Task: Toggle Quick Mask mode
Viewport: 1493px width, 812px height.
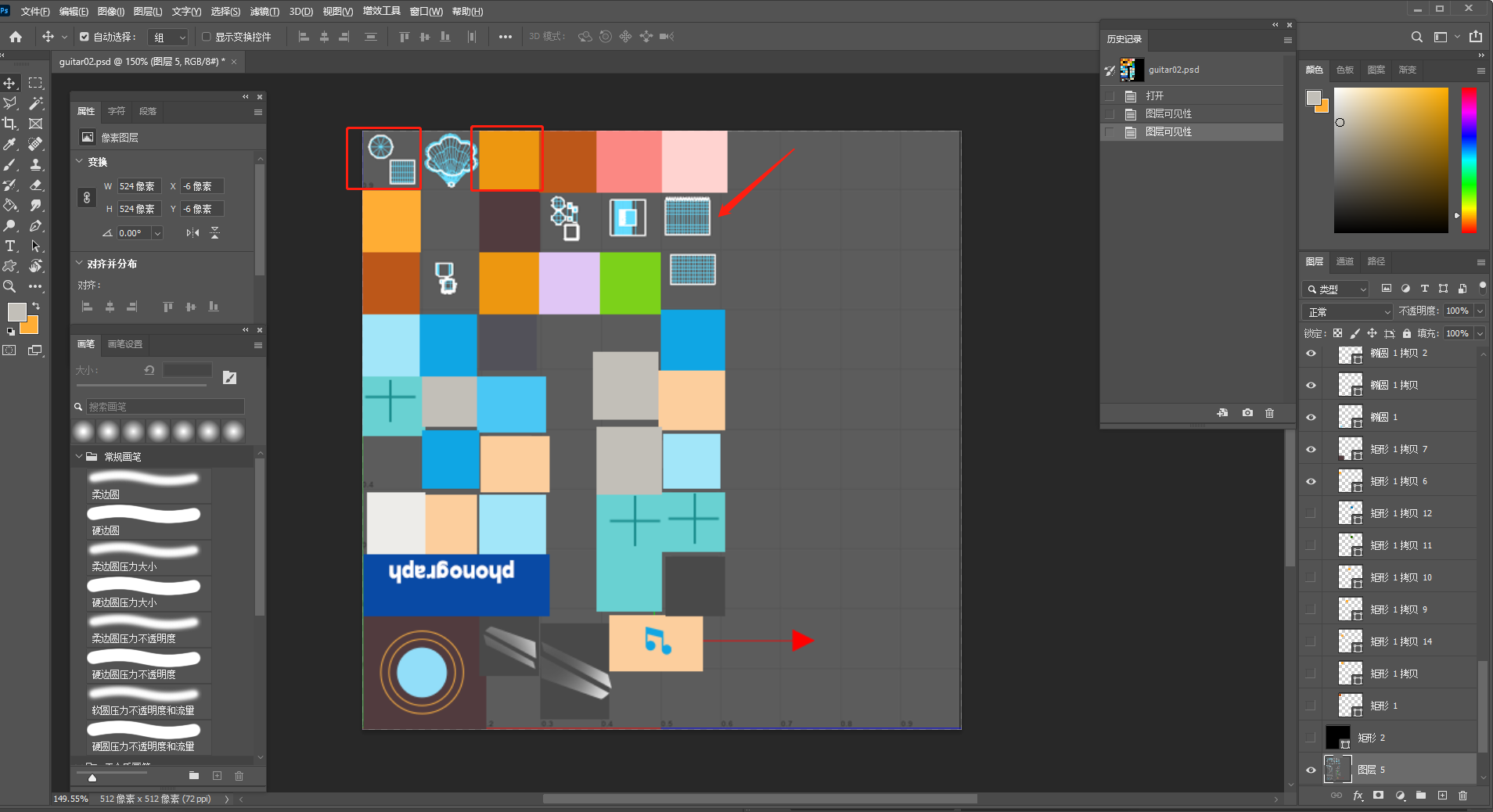Action: click(9, 350)
